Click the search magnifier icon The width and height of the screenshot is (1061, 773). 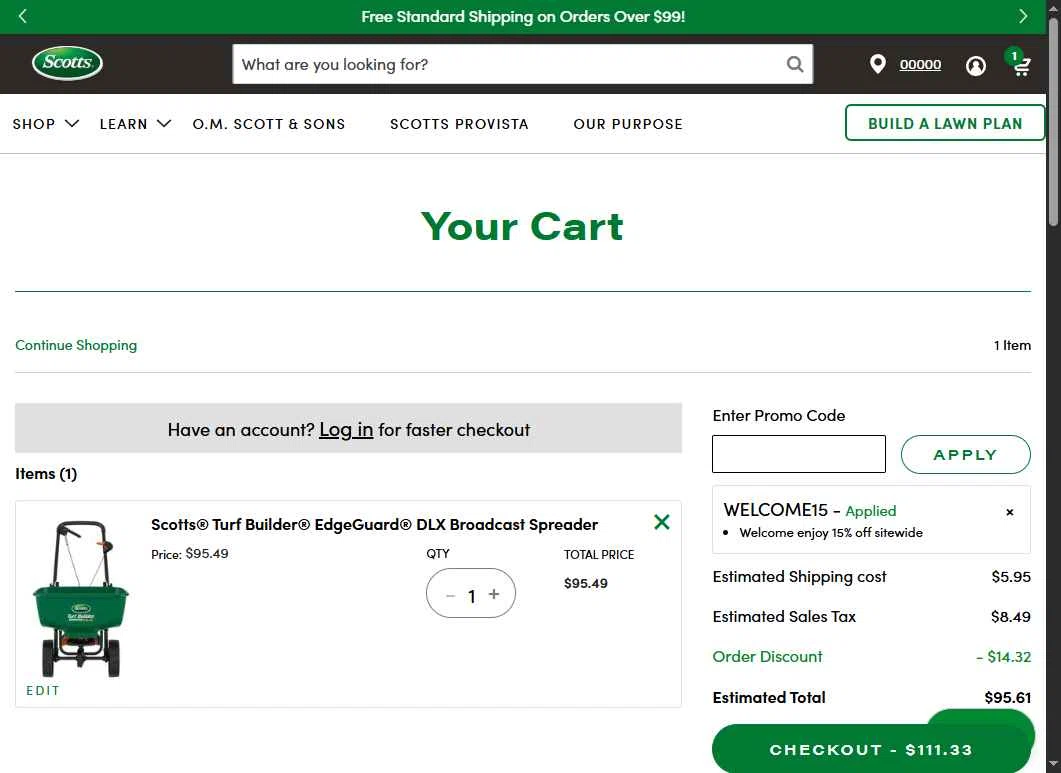(x=795, y=64)
